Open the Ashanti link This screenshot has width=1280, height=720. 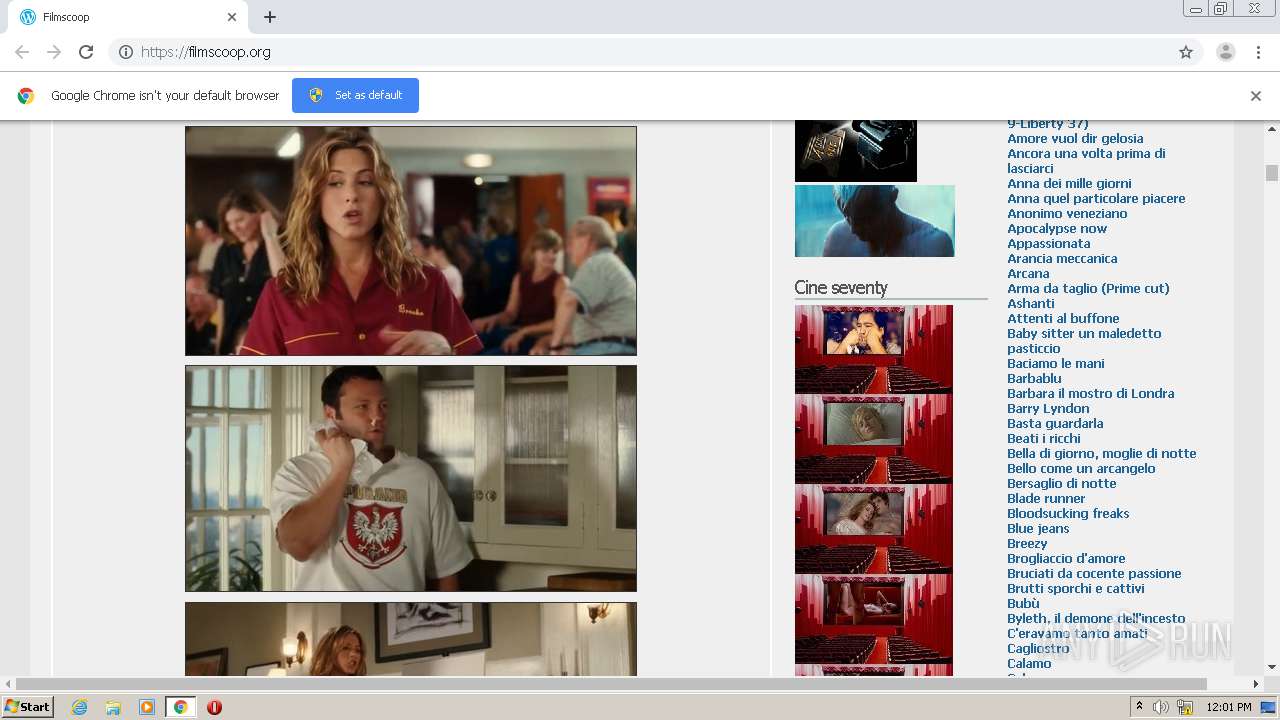pyautogui.click(x=1031, y=304)
